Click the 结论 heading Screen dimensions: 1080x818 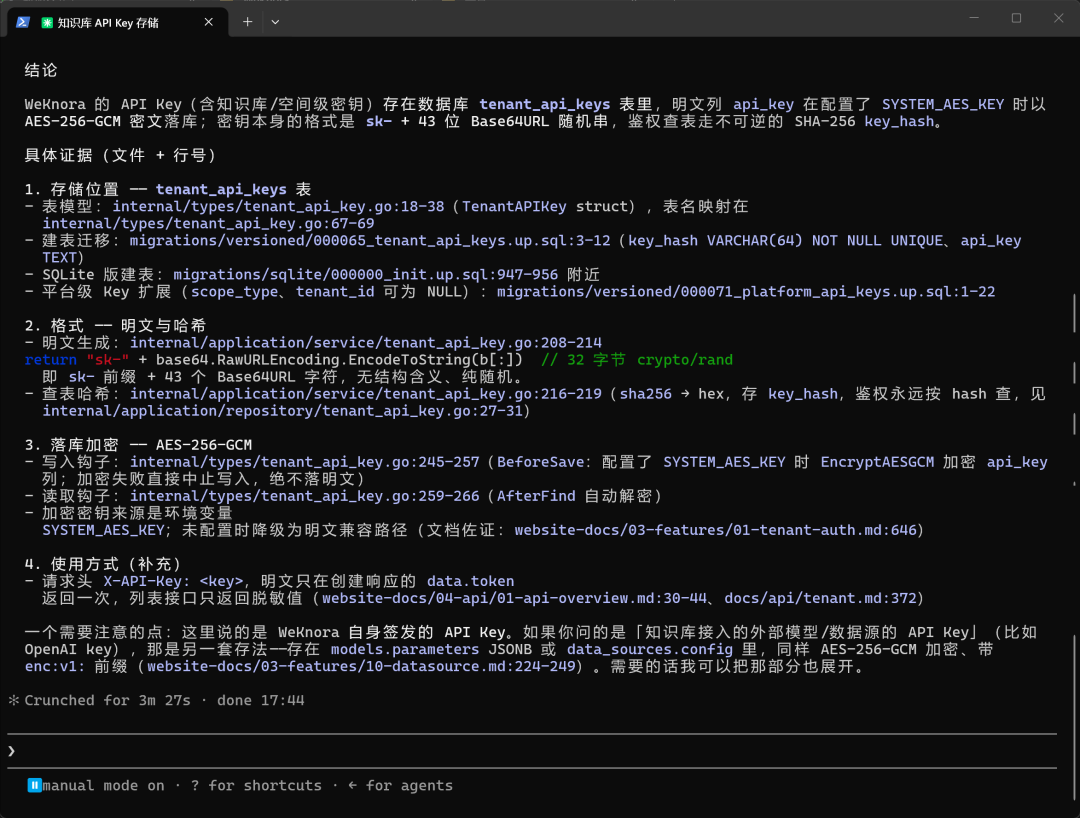click(x=41, y=70)
